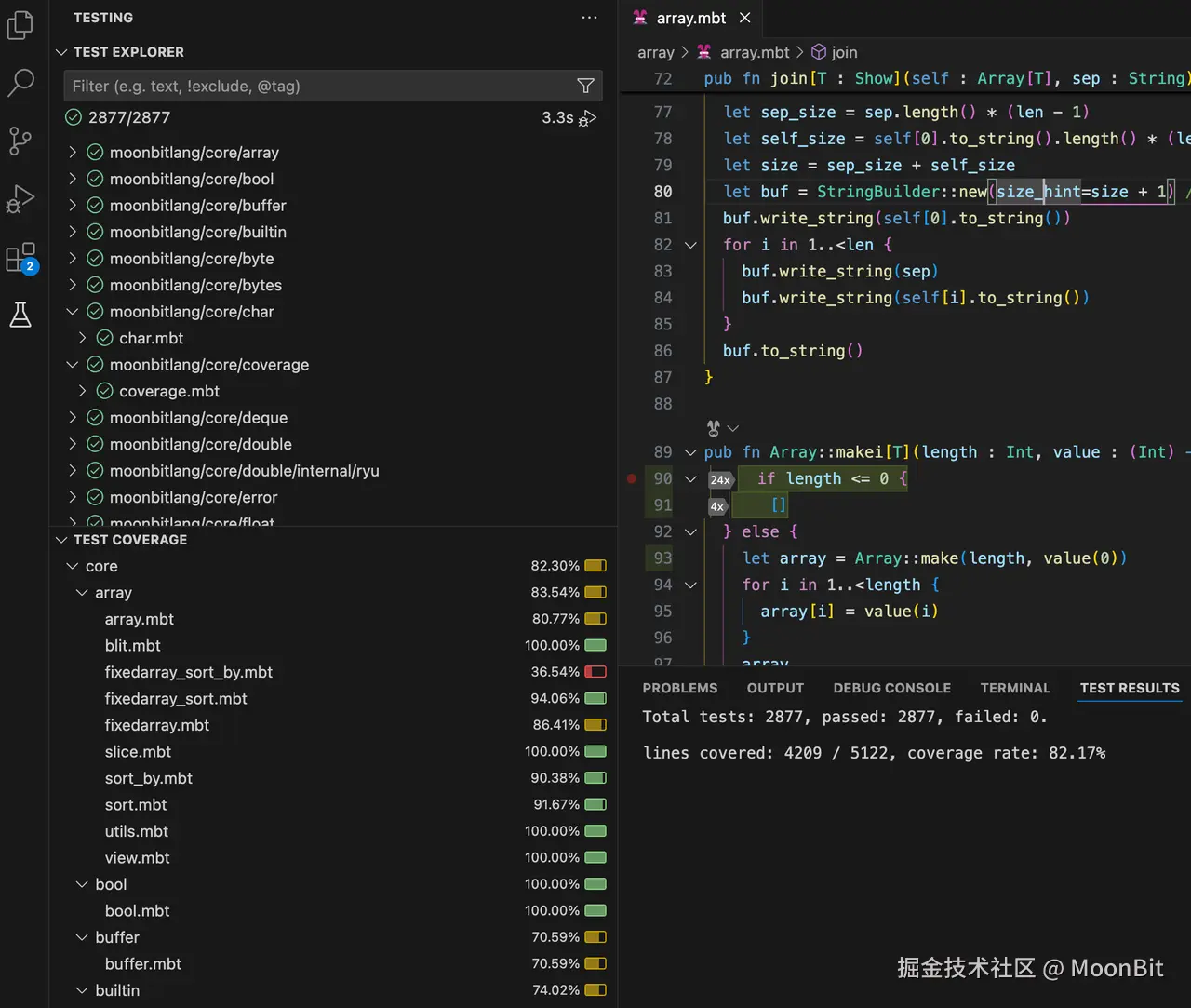
Task: Open slice.mbt in coverage list
Action: pyautogui.click(x=138, y=751)
